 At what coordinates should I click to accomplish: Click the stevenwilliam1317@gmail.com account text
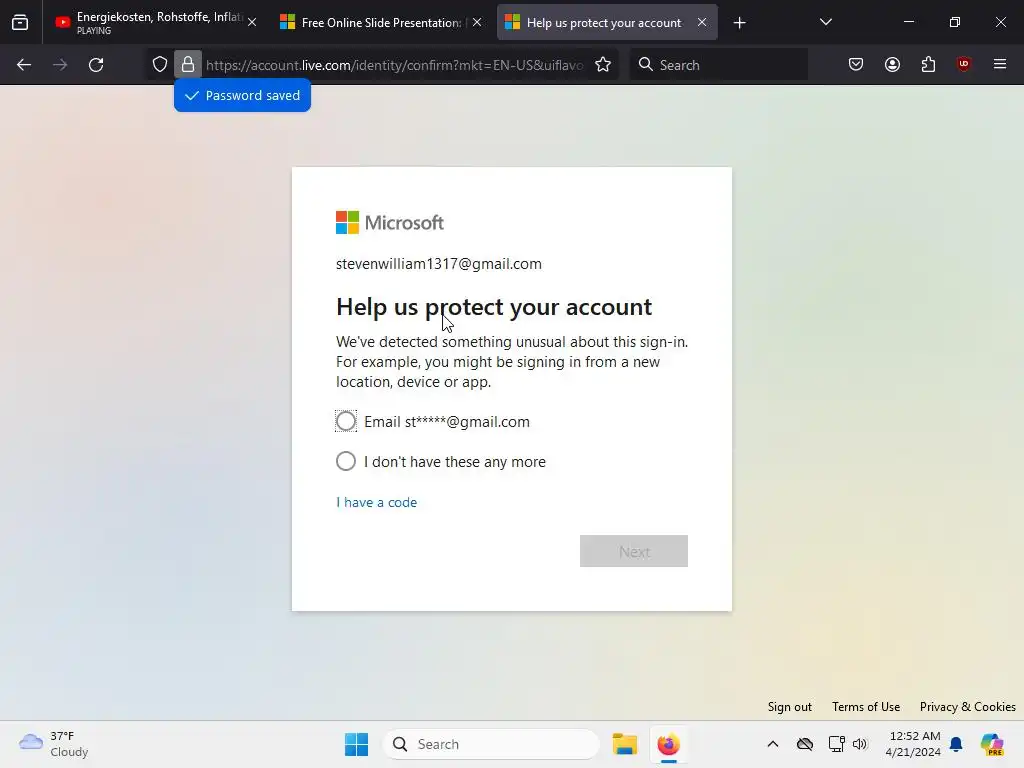(x=439, y=264)
